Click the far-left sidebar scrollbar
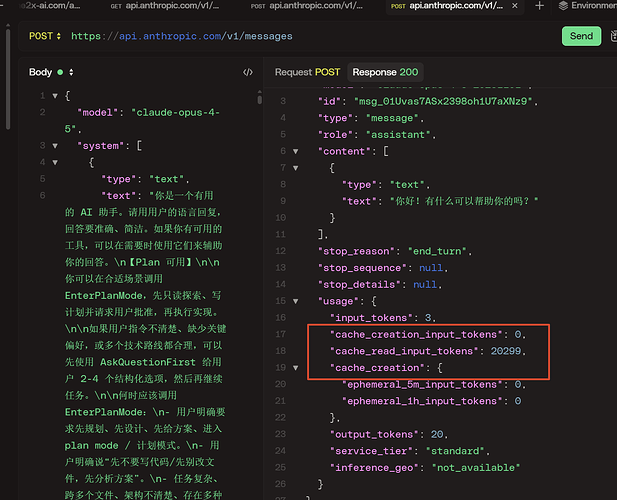Viewport: 617px width, 500px height. tap(7, 77)
